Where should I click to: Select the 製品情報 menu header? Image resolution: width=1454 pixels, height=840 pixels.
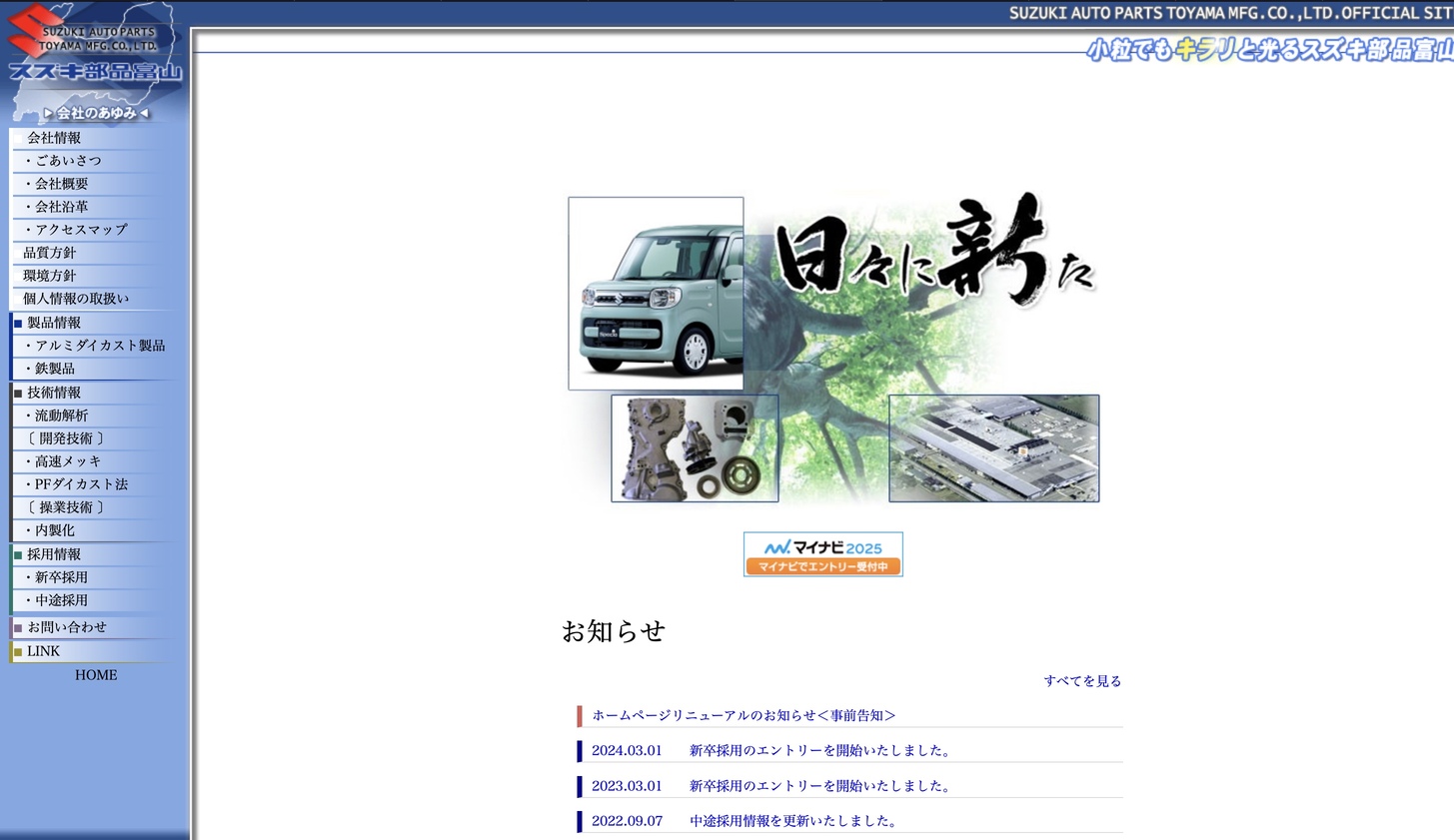click(54, 323)
